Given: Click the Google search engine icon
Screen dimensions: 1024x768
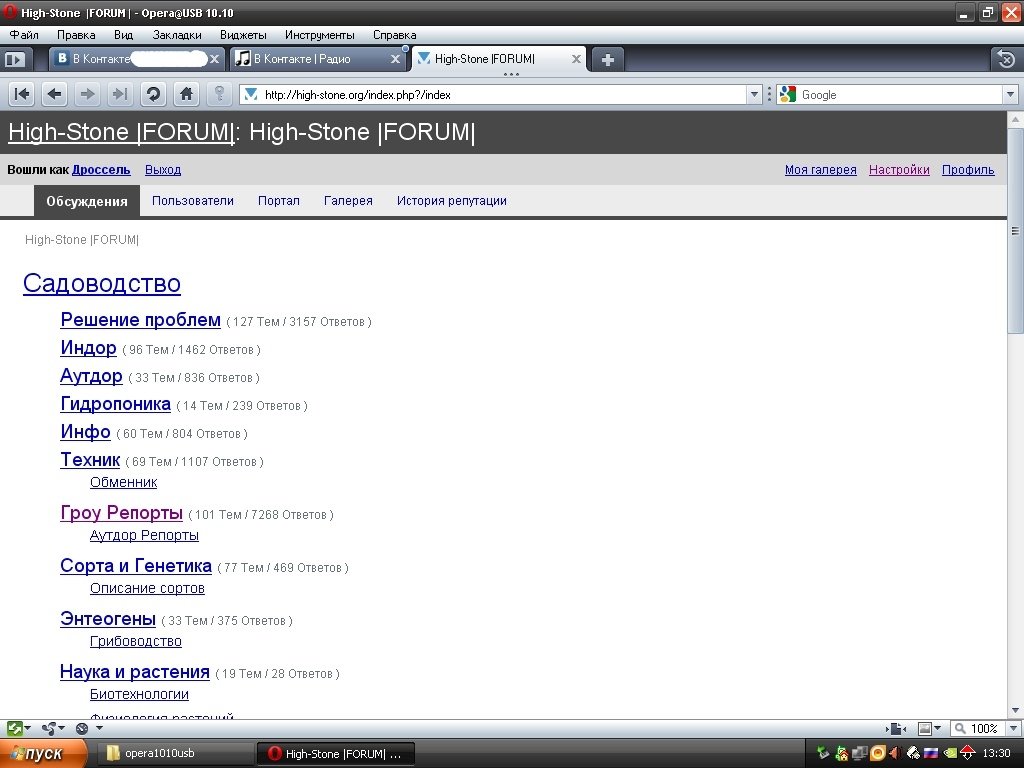Looking at the screenshot, I should (x=788, y=95).
